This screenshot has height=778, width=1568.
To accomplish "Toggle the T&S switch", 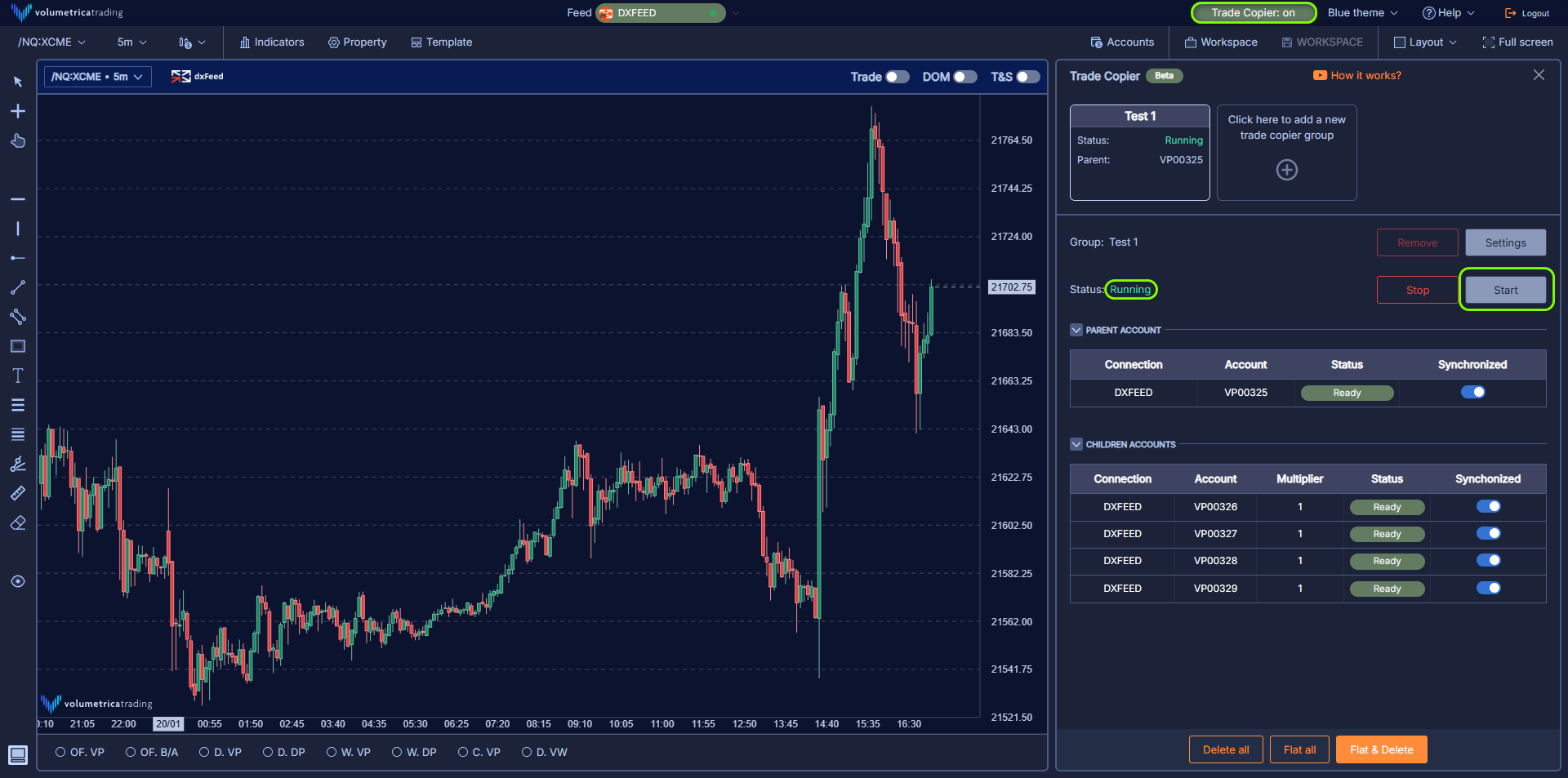I will tap(1028, 77).
